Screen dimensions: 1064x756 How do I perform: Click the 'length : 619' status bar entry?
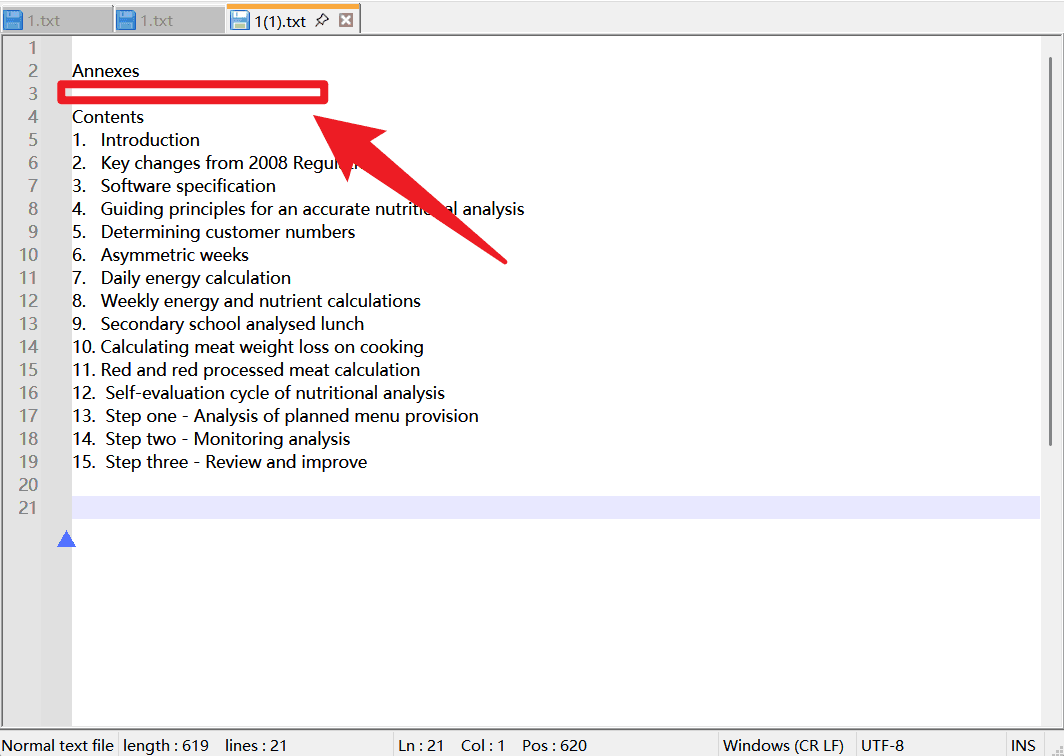point(166,746)
